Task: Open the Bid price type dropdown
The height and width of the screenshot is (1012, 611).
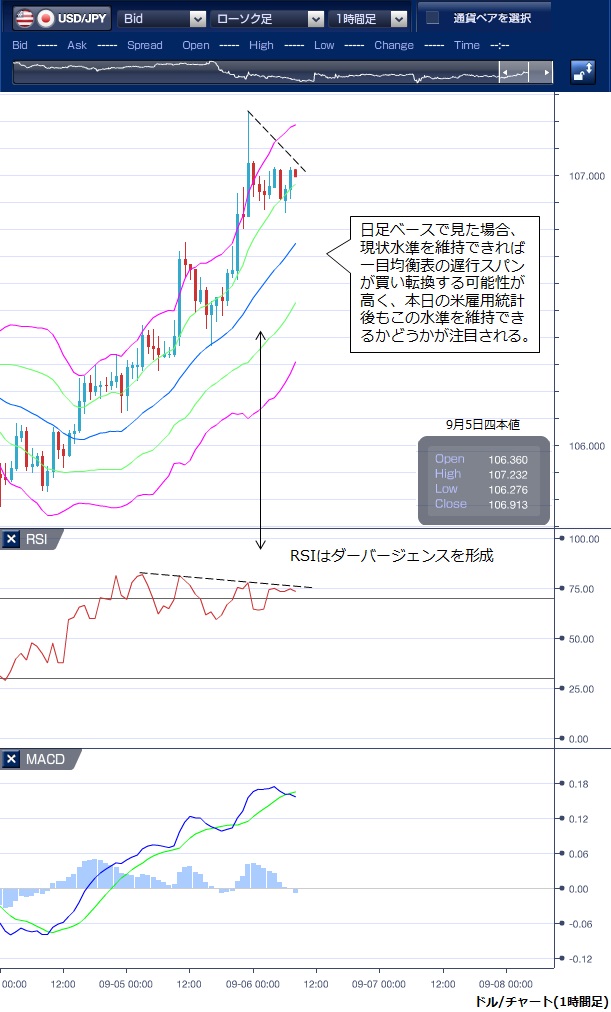Action: [161, 18]
